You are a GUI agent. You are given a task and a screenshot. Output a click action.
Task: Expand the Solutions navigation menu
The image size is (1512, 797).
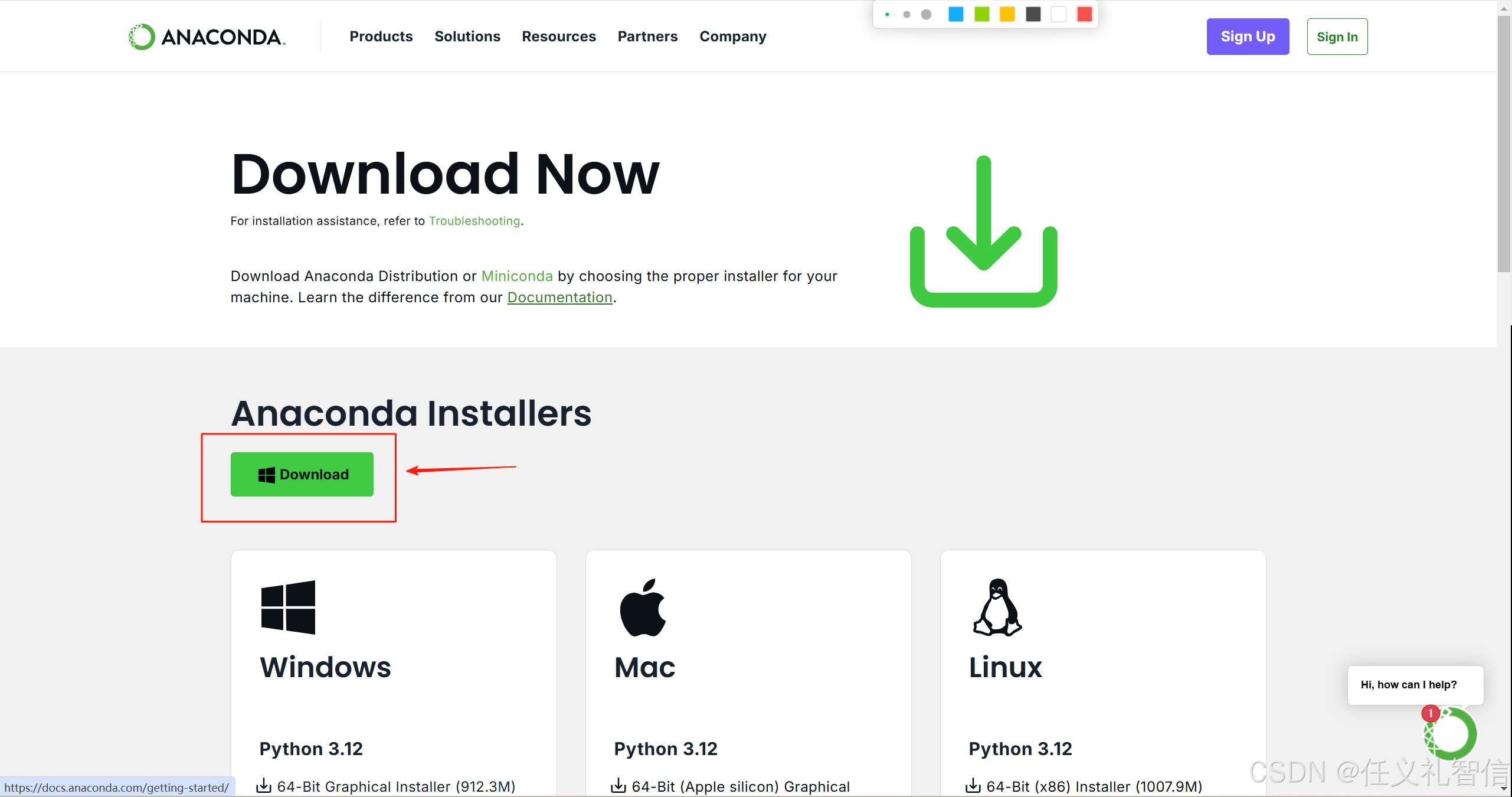[467, 37]
